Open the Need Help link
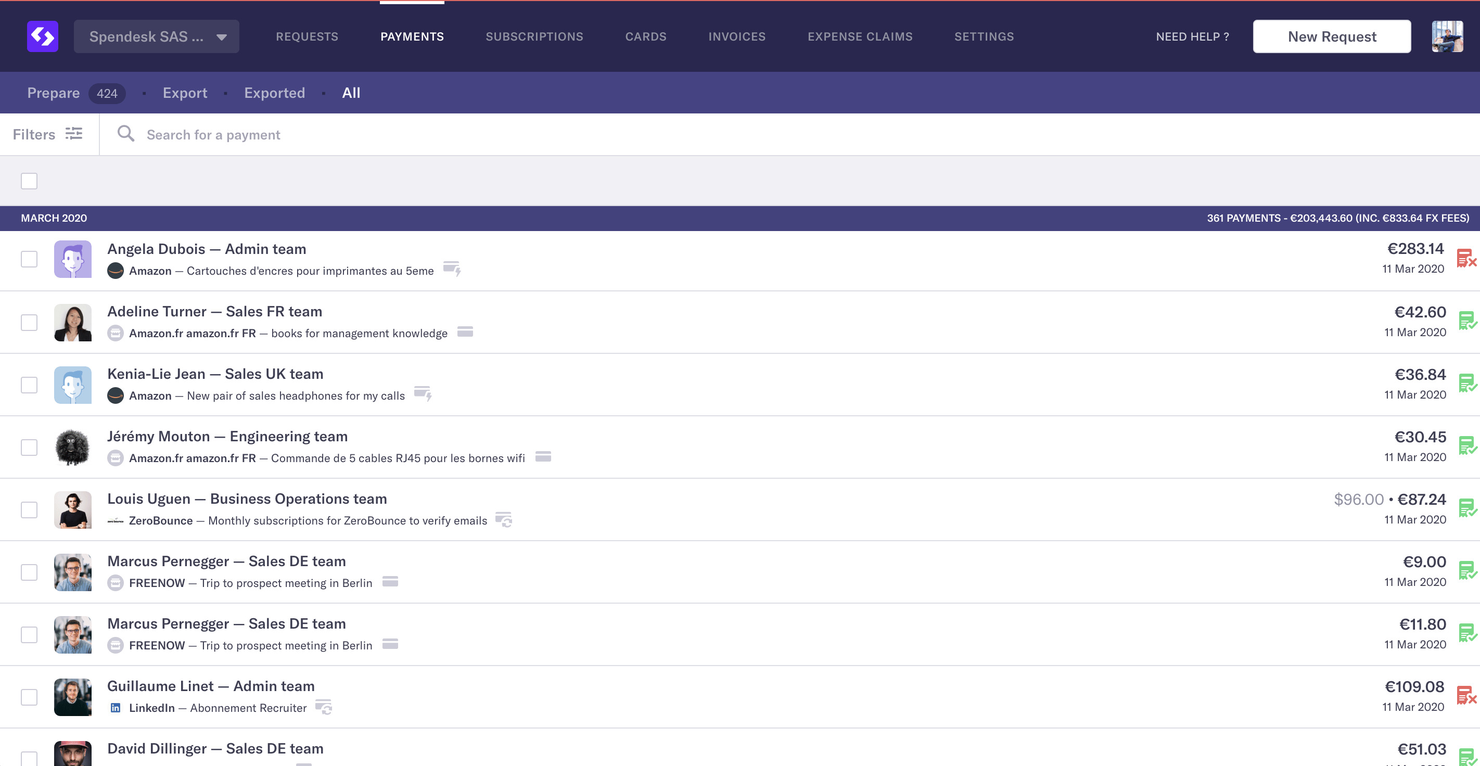 click(x=1193, y=36)
